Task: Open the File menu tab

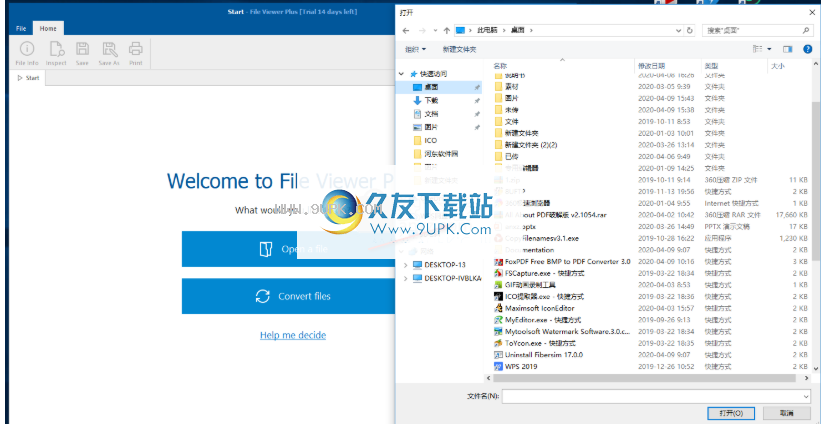Action: (x=21, y=28)
